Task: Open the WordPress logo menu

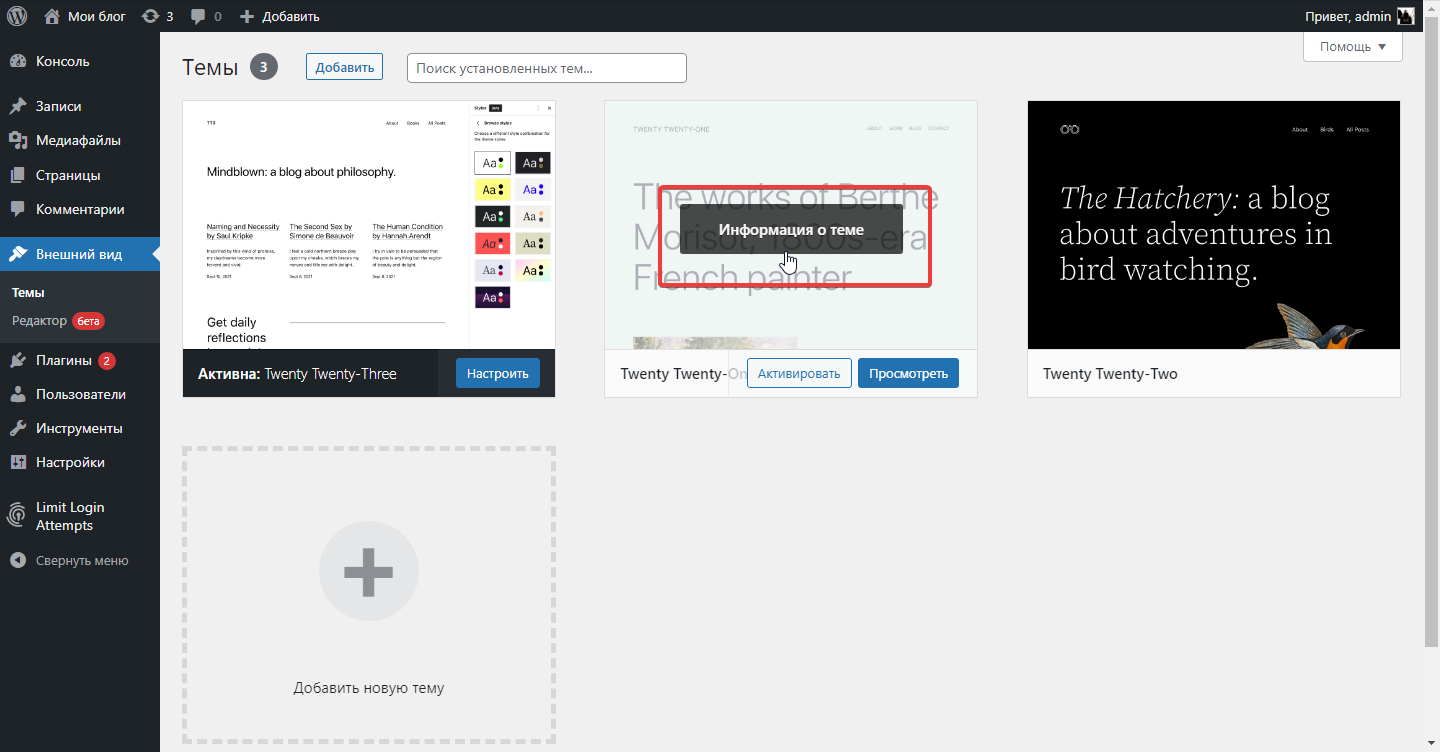Action: click(x=18, y=16)
